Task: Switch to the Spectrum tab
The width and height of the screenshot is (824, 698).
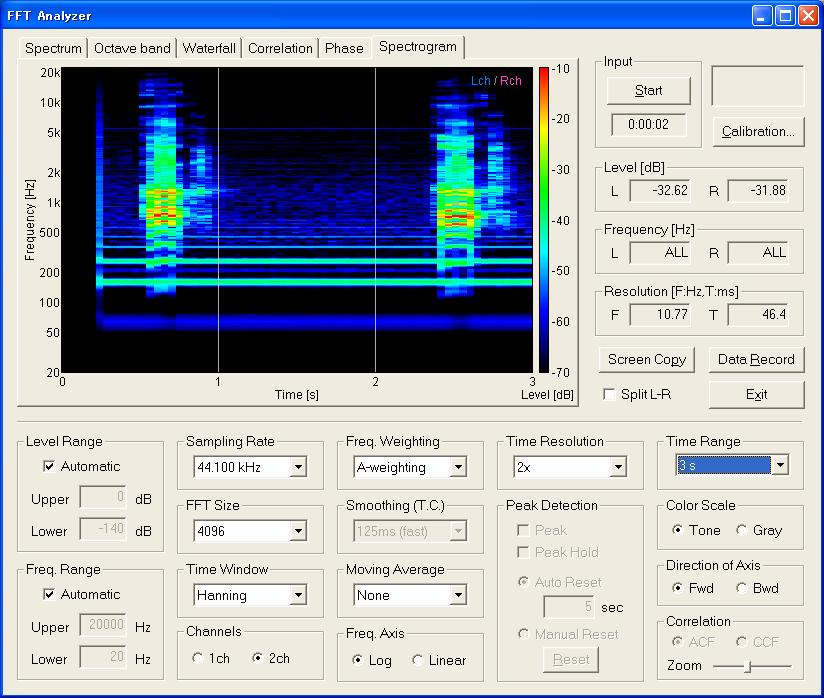Action: pyautogui.click(x=53, y=48)
